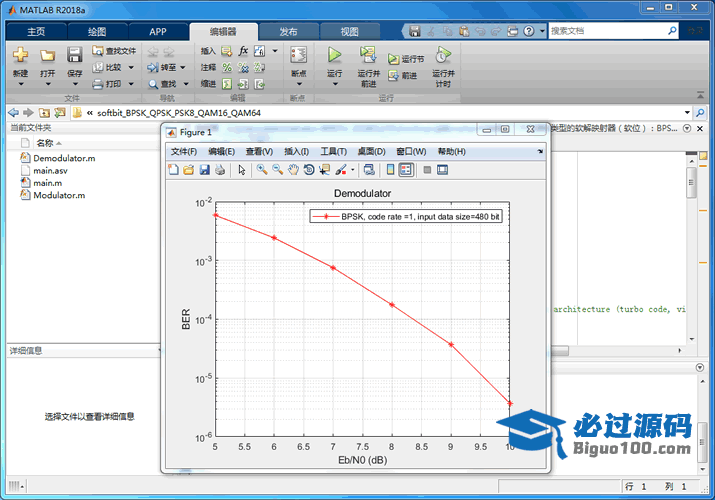Image resolution: width=715 pixels, height=500 pixels.
Task: Toggle Insert Legend button in Figure toolbar
Action: (x=406, y=170)
